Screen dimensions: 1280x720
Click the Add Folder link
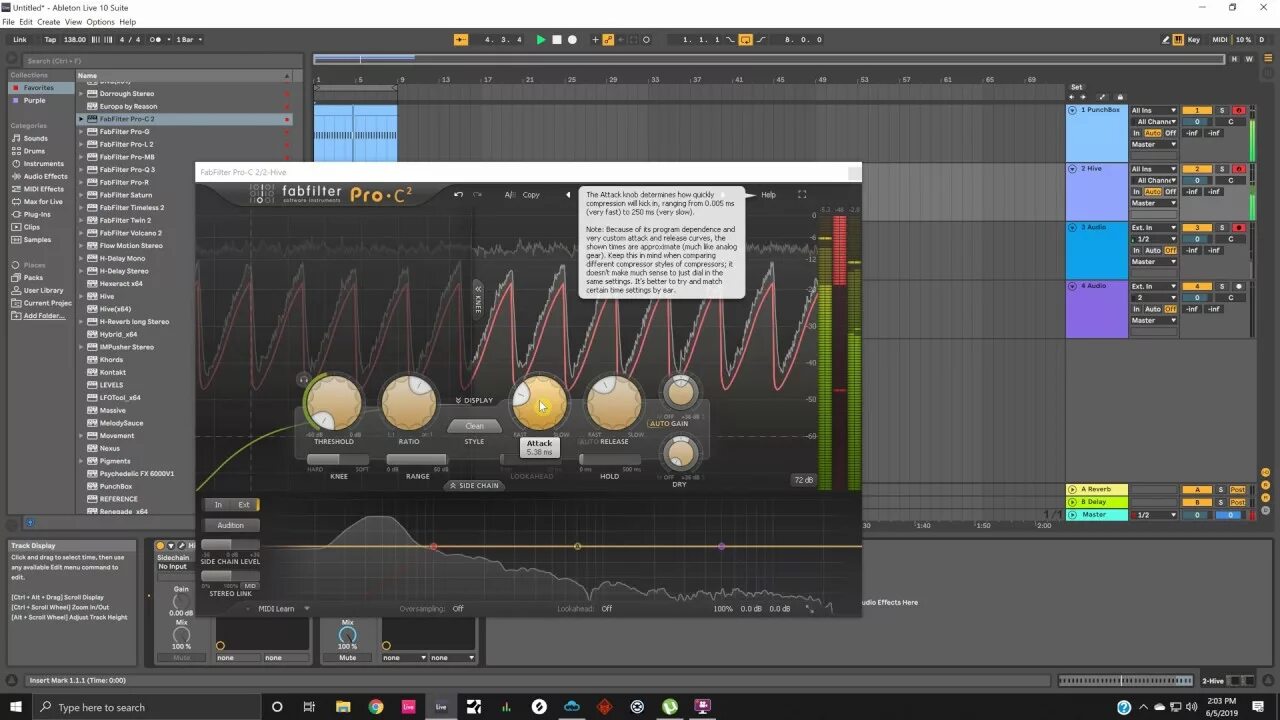click(x=43, y=316)
